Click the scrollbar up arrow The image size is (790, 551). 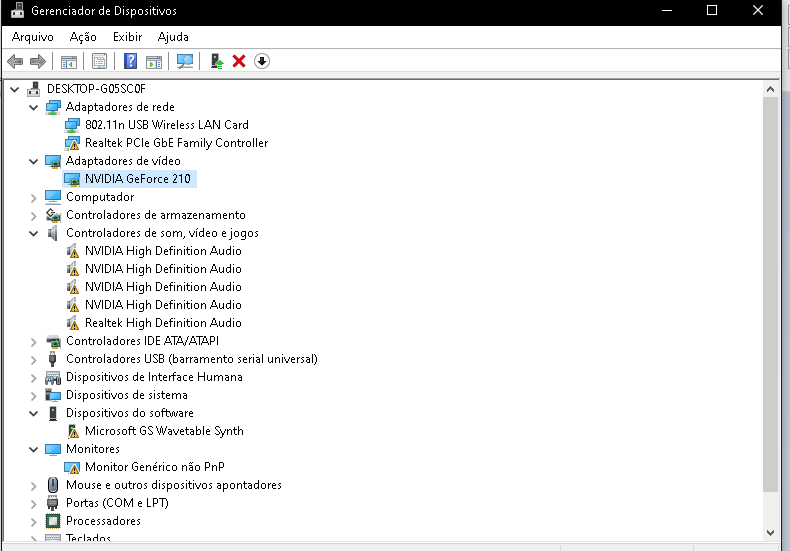click(770, 90)
